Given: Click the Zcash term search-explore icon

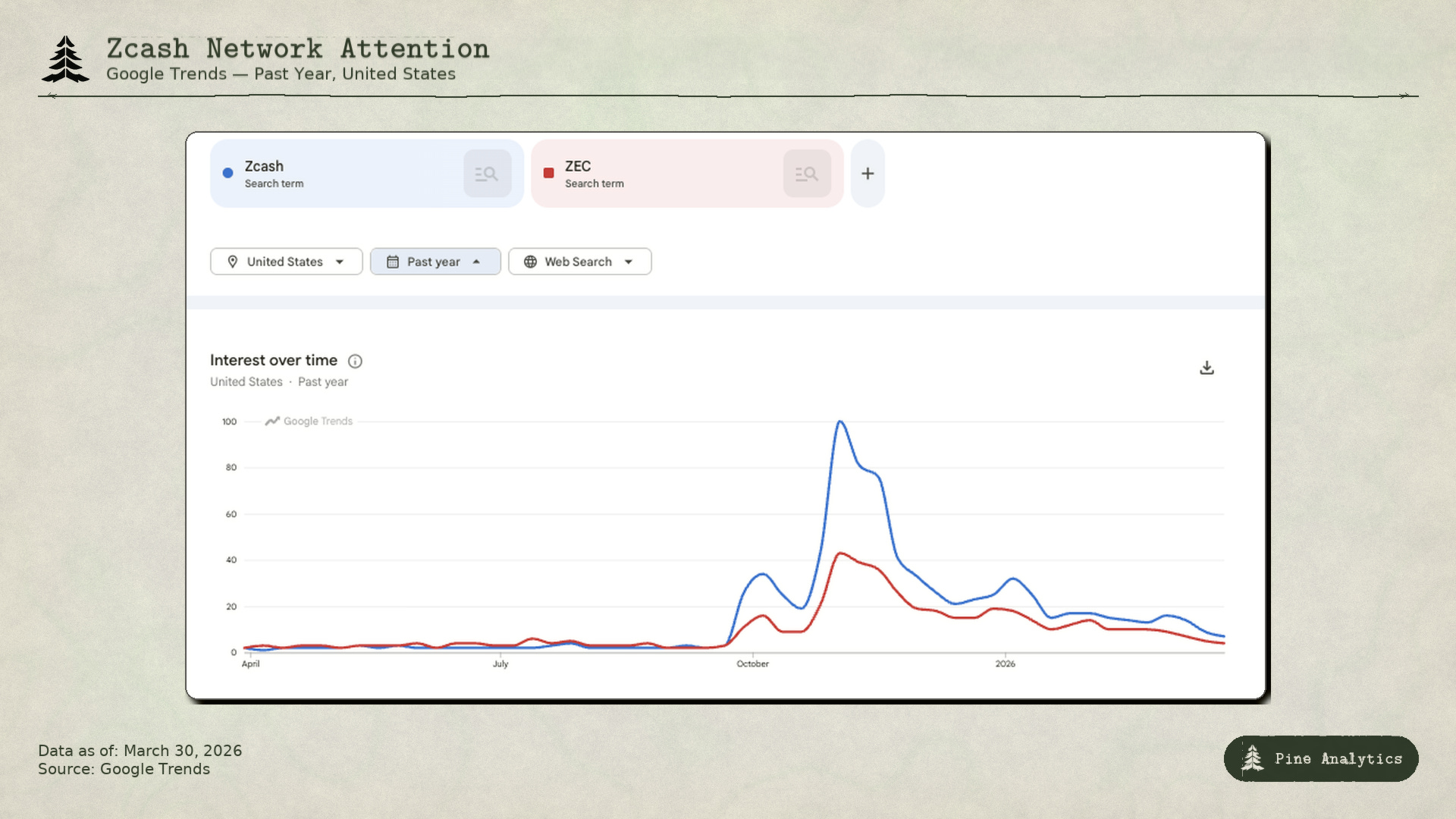Looking at the screenshot, I should (x=487, y=174).
